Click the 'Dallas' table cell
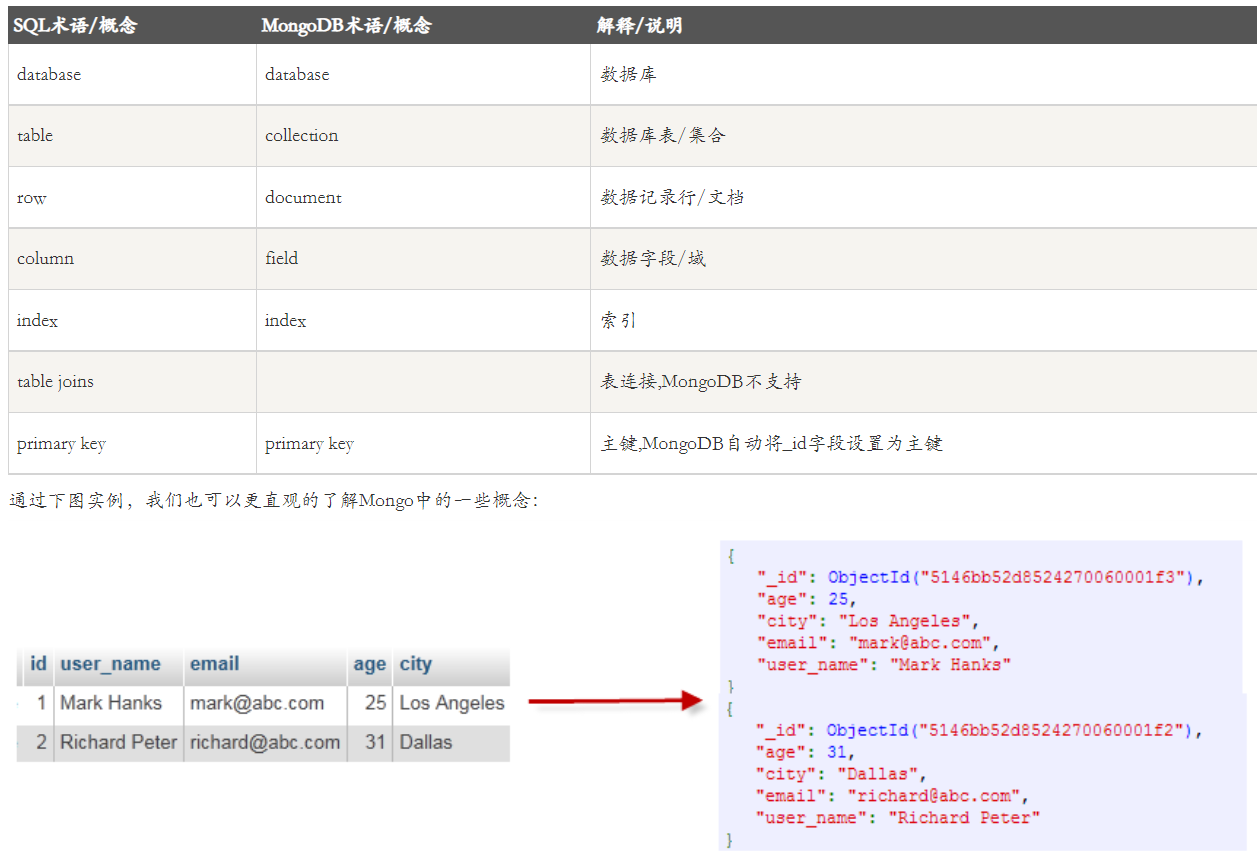 point(426,742)
